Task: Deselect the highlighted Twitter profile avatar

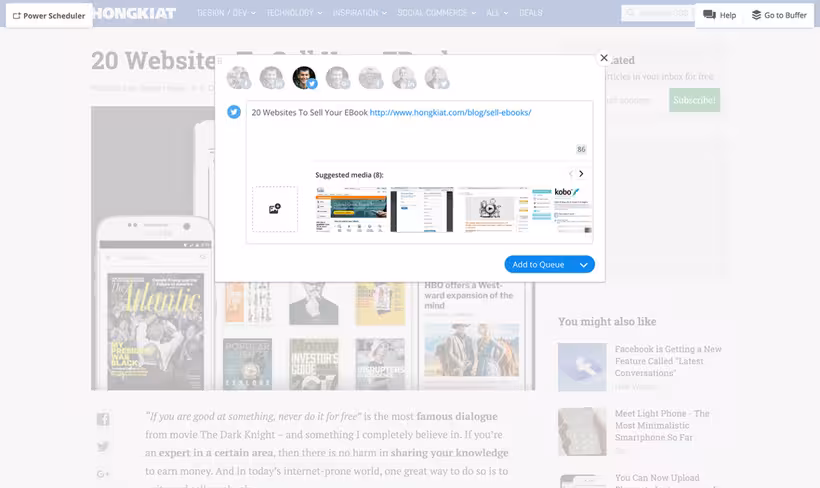Action: click(304, 77)
